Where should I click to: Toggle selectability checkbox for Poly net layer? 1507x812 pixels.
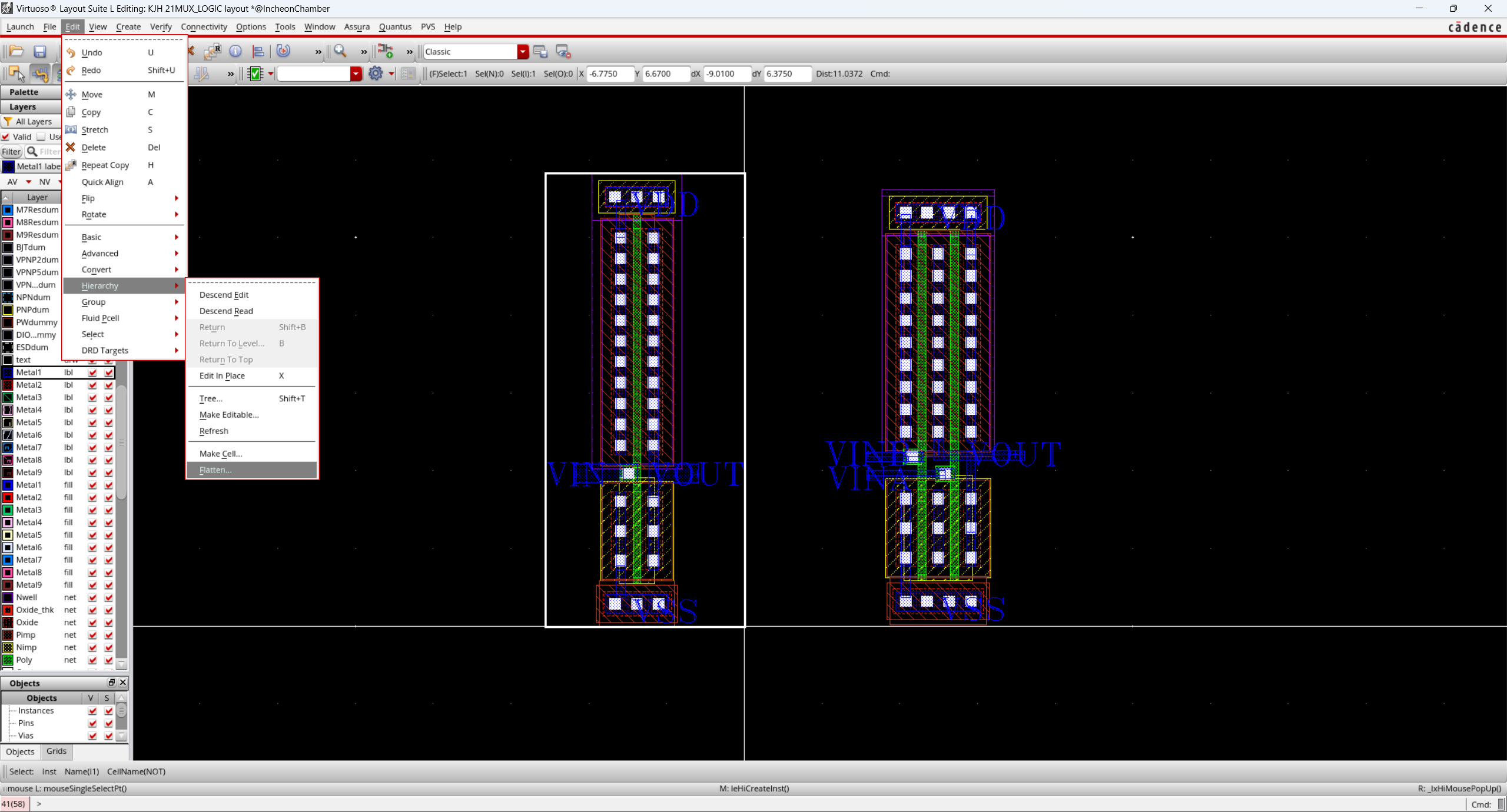109,660
